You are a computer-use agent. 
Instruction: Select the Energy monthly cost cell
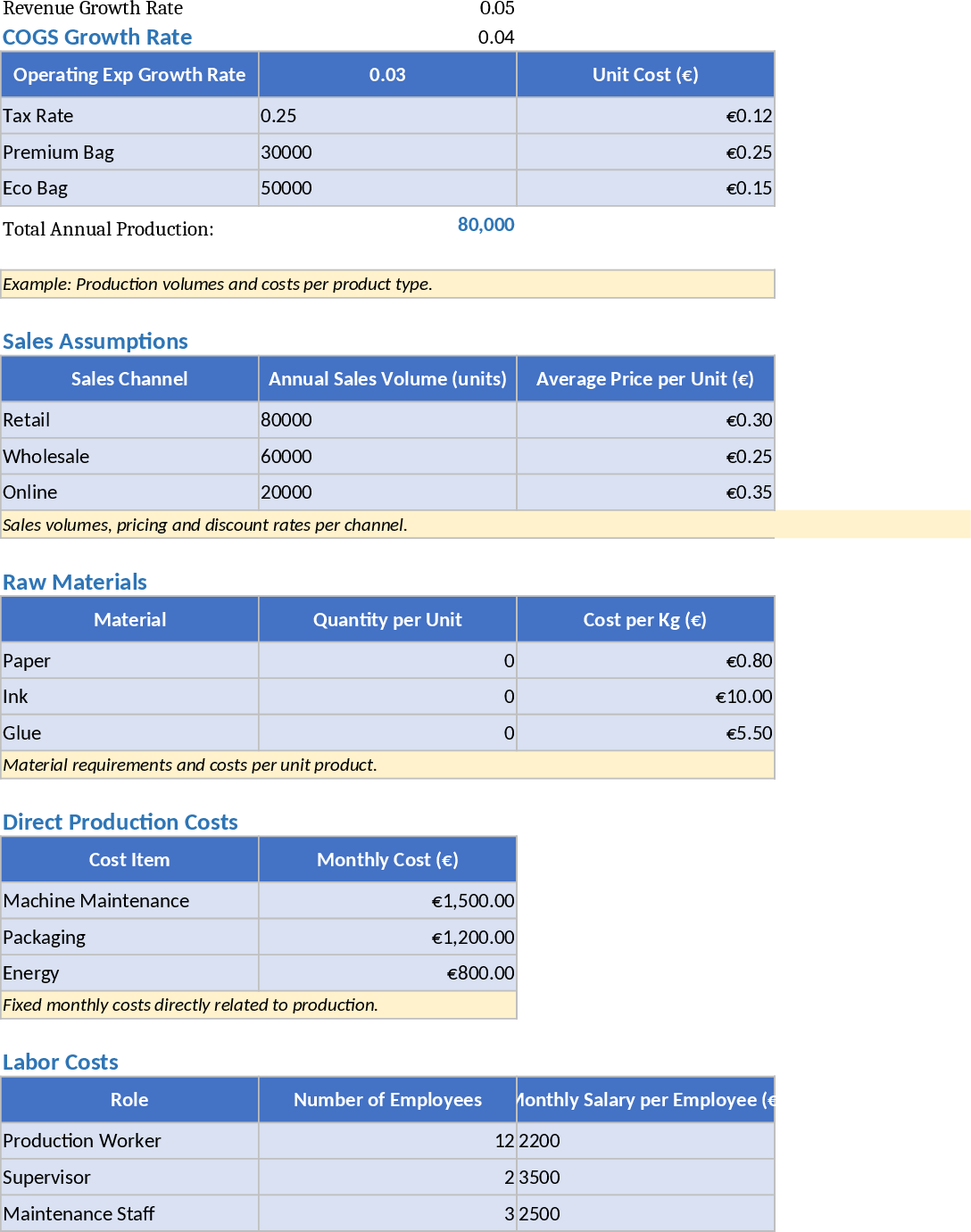(386, 973)
